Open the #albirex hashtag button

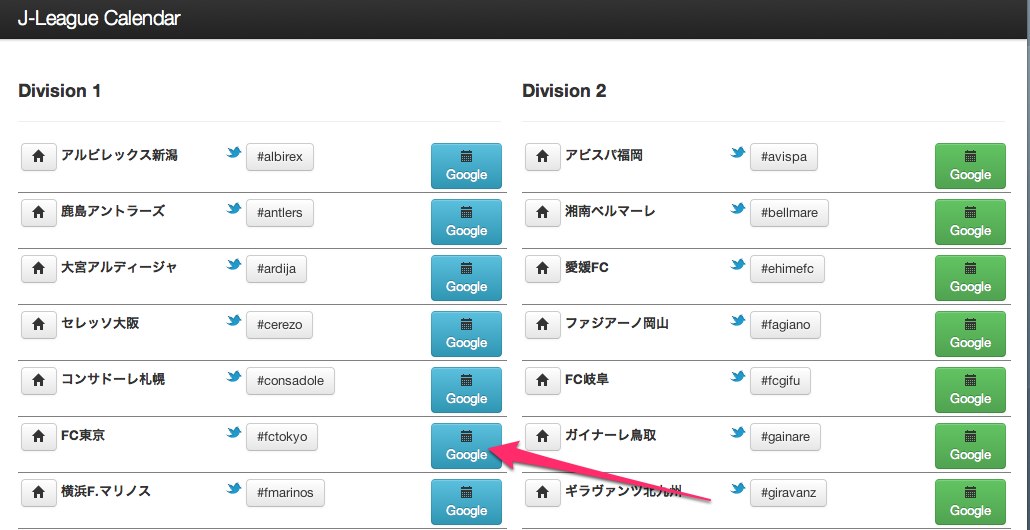pyautogui.click(x=280, y=157)
